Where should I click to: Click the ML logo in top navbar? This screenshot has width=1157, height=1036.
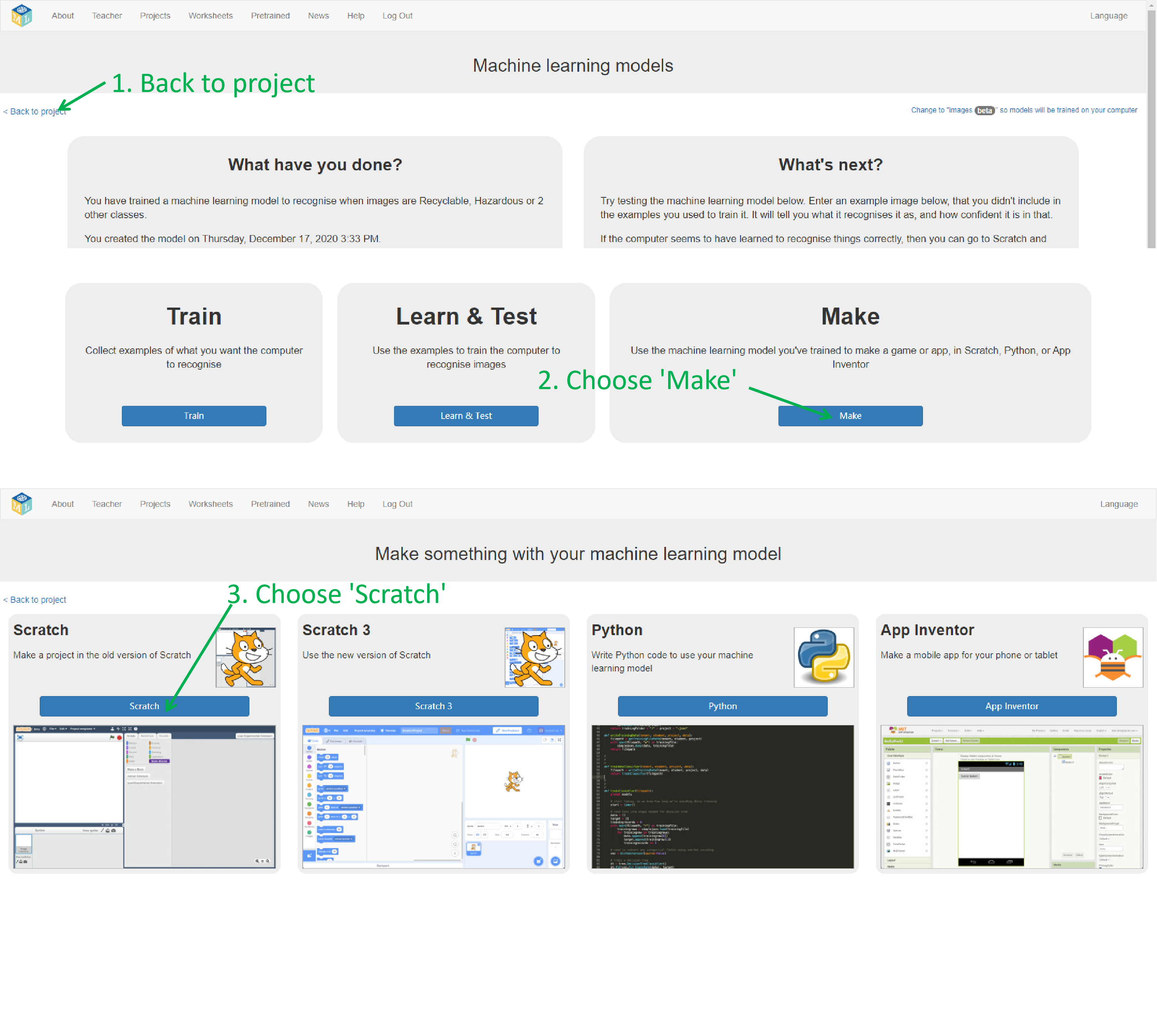coord(22,15)
